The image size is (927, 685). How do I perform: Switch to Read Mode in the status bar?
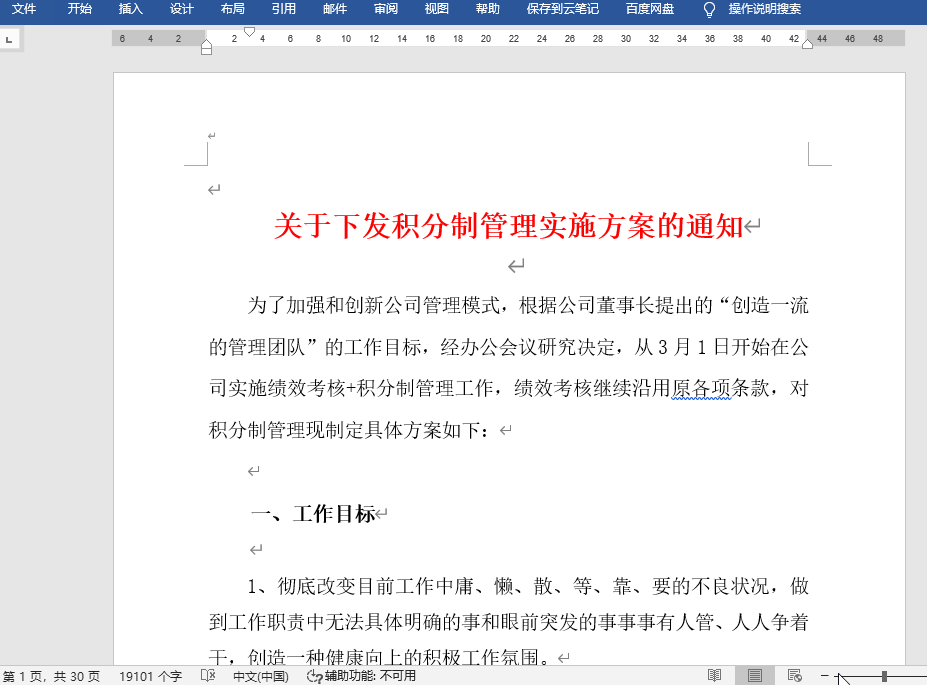tap(714, 675)
